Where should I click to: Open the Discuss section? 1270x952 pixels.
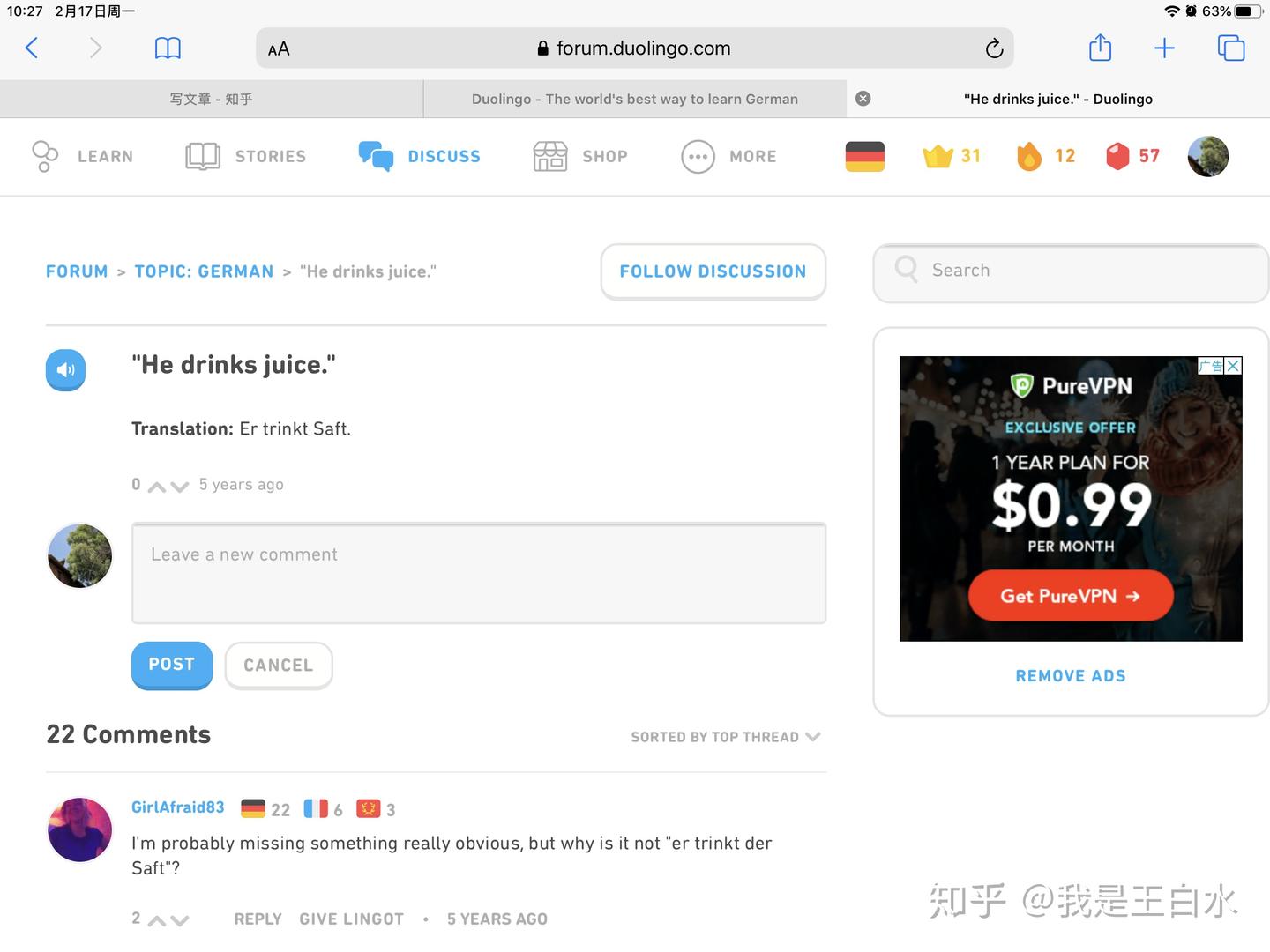pos(421,156)
